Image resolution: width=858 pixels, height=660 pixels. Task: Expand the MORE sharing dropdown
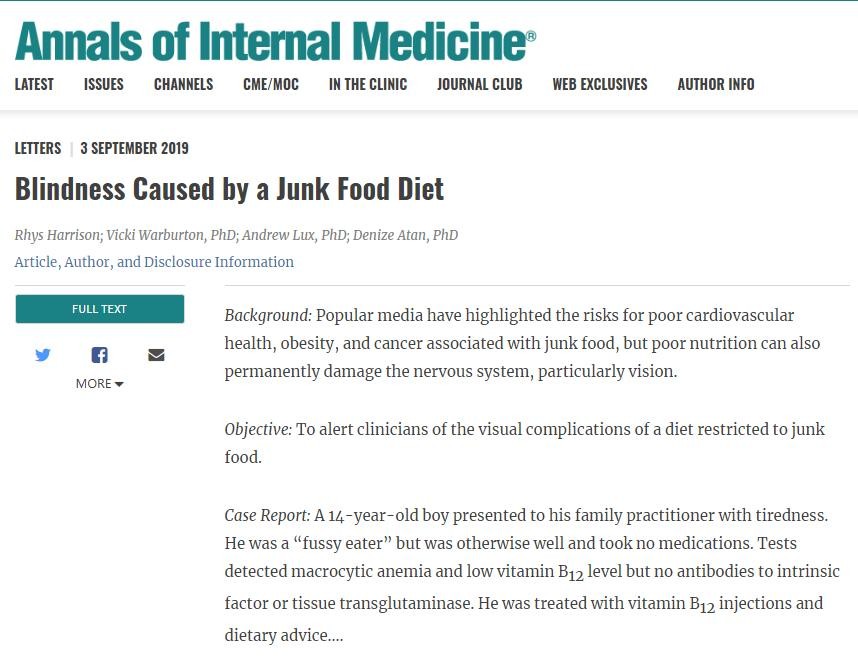pos(99,383)
